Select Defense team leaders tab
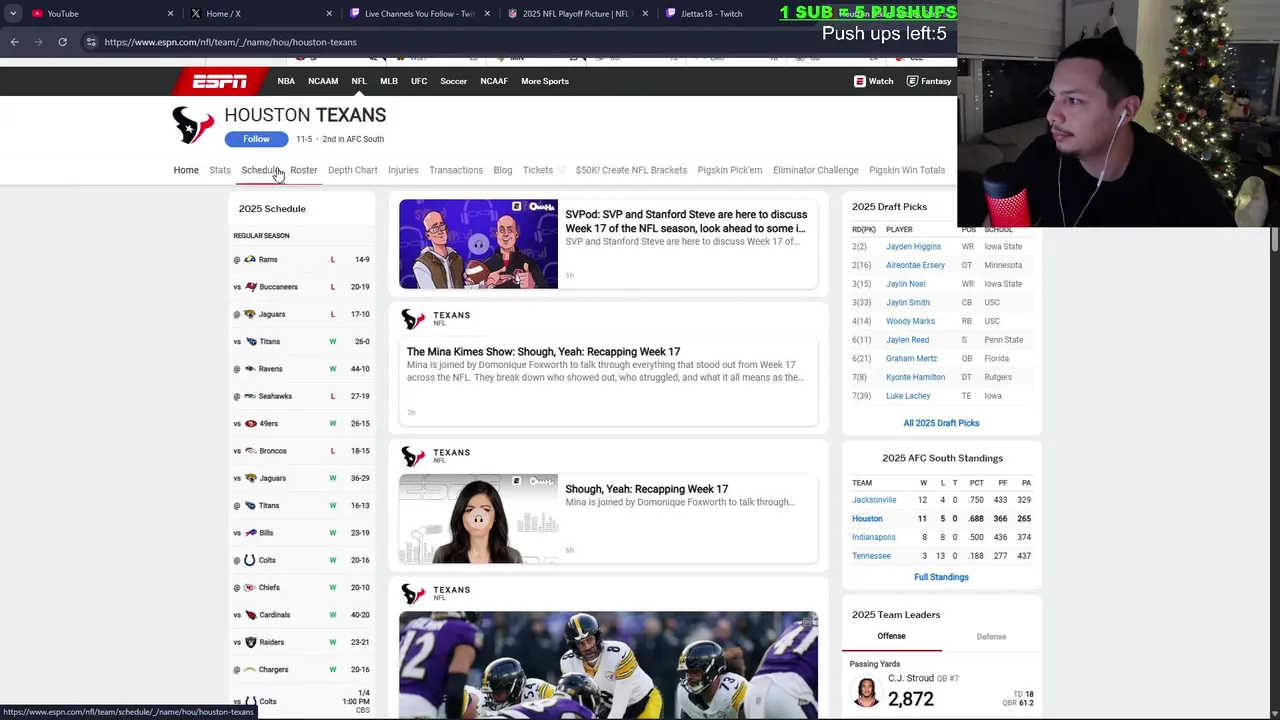The width and height of the screenshot is (1280, 720). click(x=992, y=636)
